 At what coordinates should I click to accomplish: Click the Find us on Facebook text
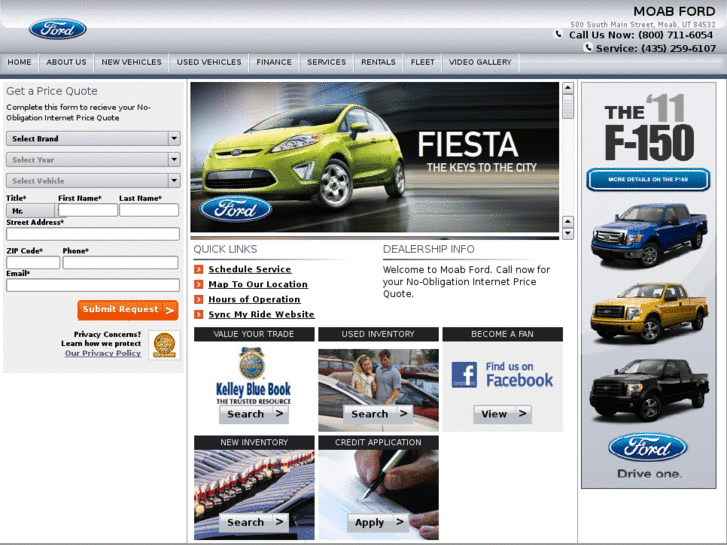(519, 375)
